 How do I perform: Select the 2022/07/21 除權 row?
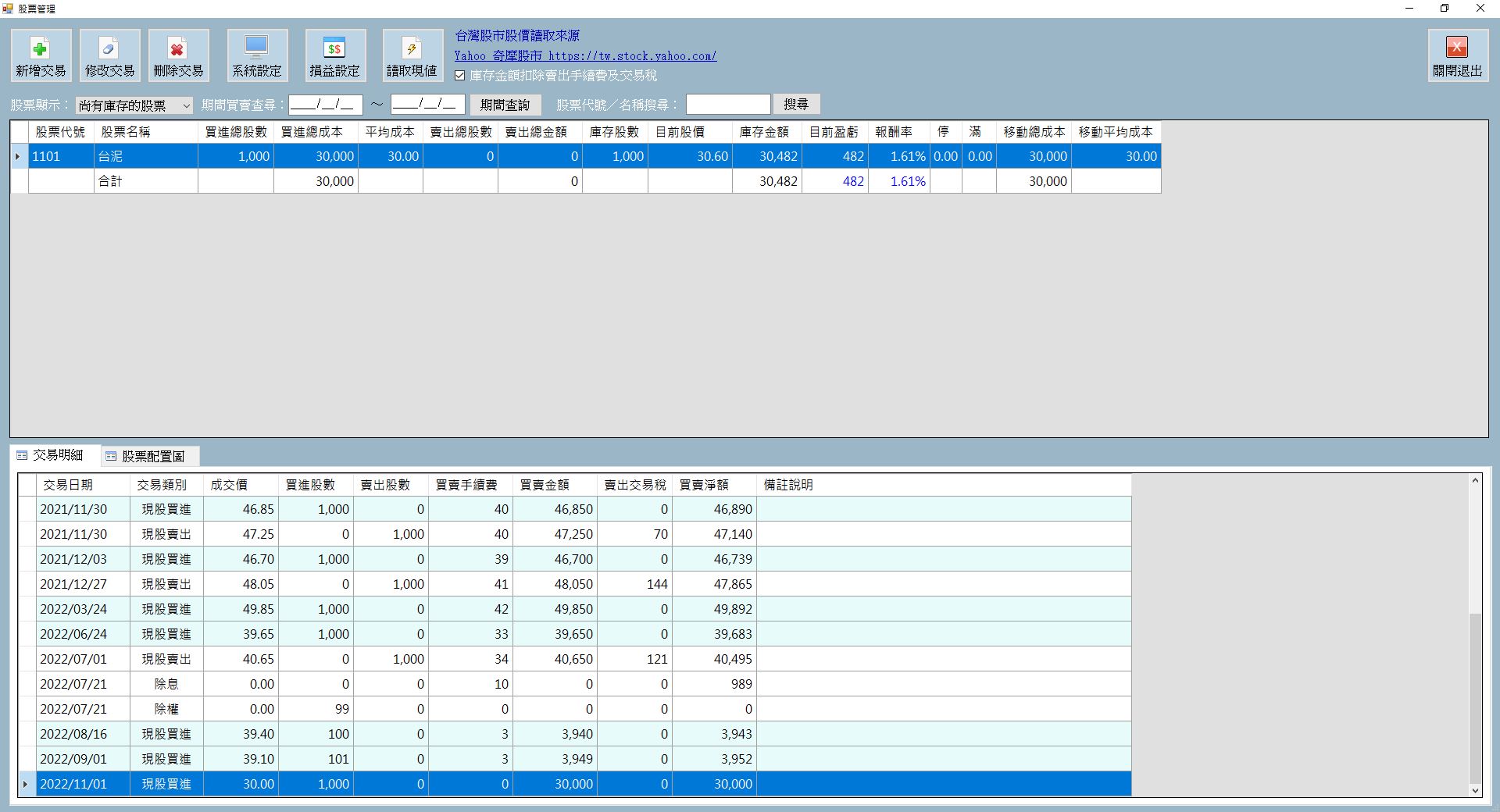pos(575,709)
